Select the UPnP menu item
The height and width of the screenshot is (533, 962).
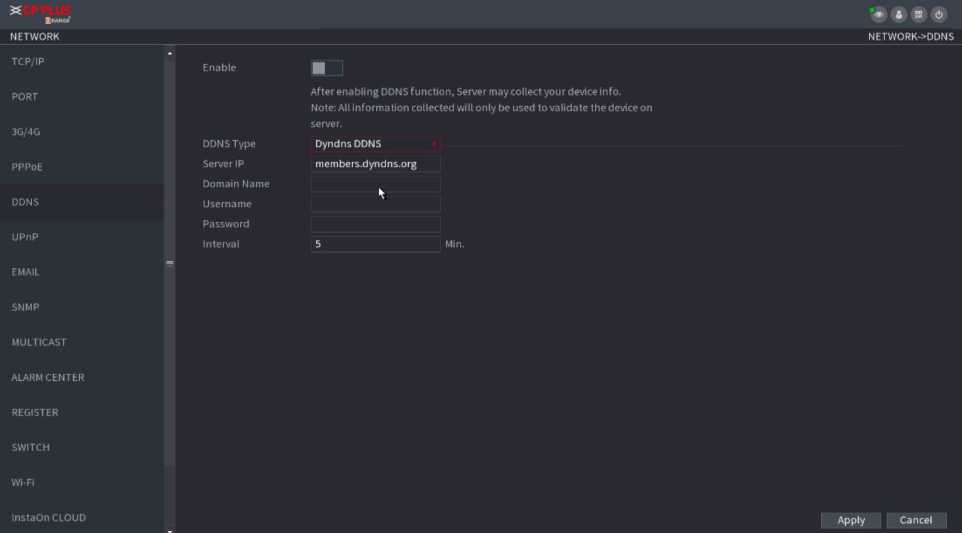click(x=26, y=237)
